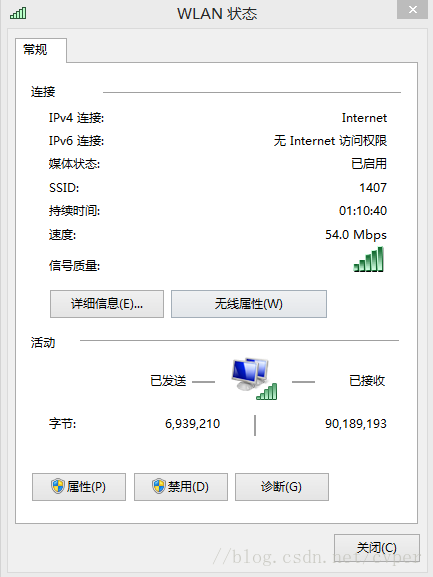
Task: Click the WLAN 状态 title text
Action: coord(217,14)
